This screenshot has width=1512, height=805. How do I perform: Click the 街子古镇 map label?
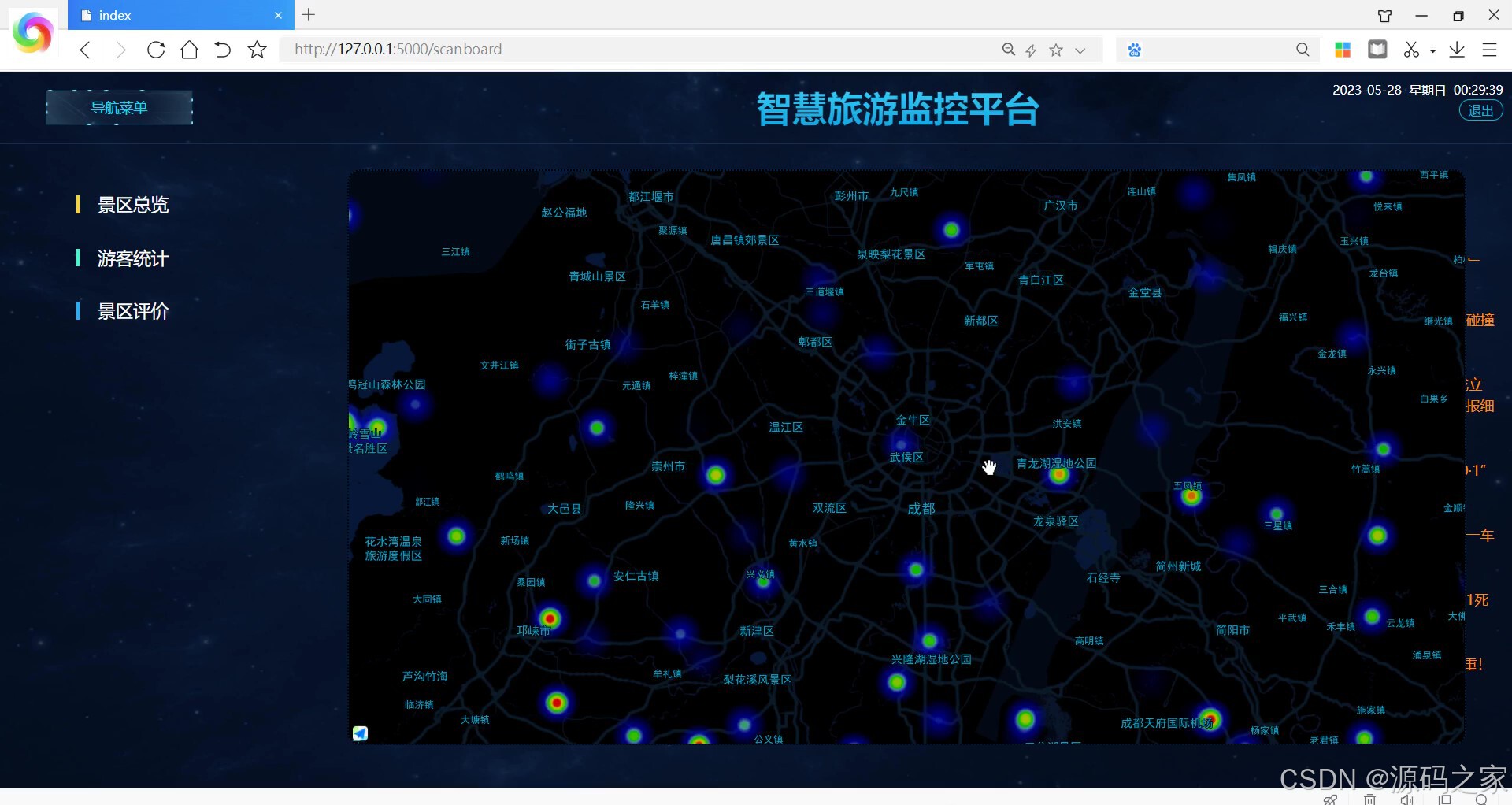pos(587,344)
